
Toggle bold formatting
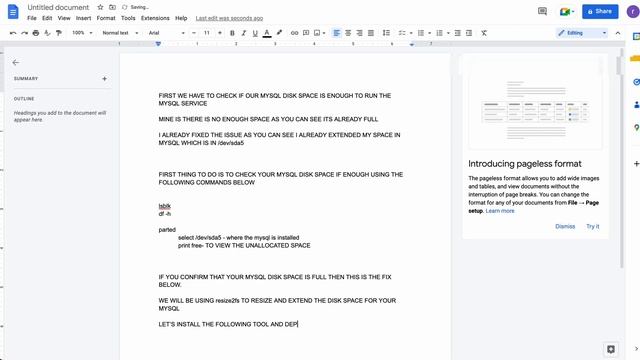tap(232, 33)
